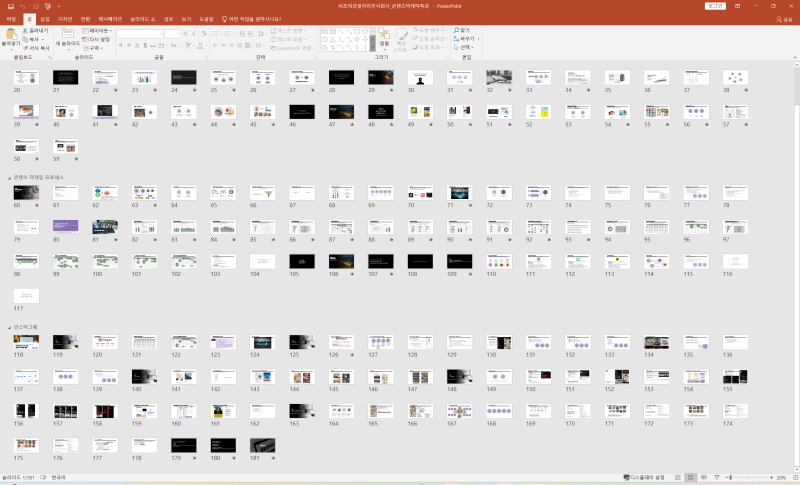
Task: Select slide thumbnail 47
Action: [341, 112]
